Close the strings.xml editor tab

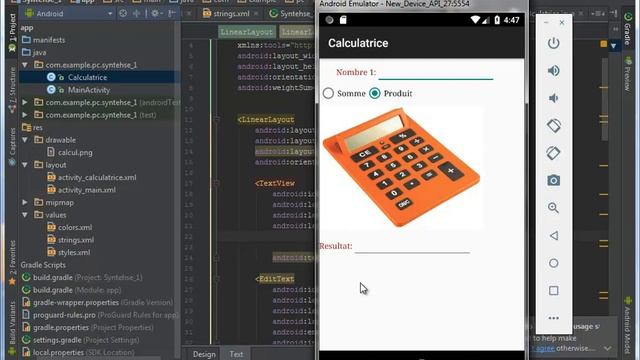click(x=256, y=13)
